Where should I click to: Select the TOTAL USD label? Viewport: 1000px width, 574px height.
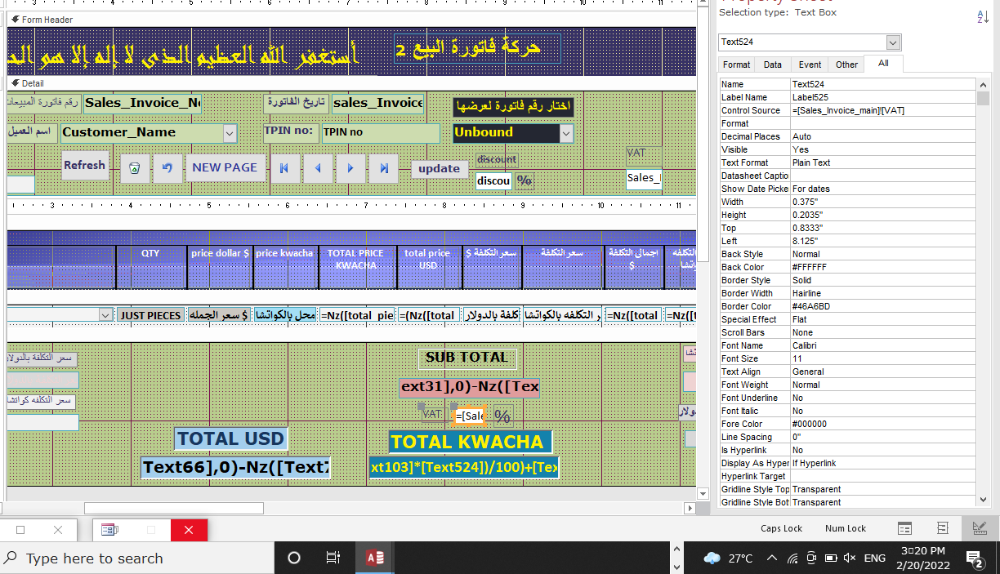tap(230, 439)
